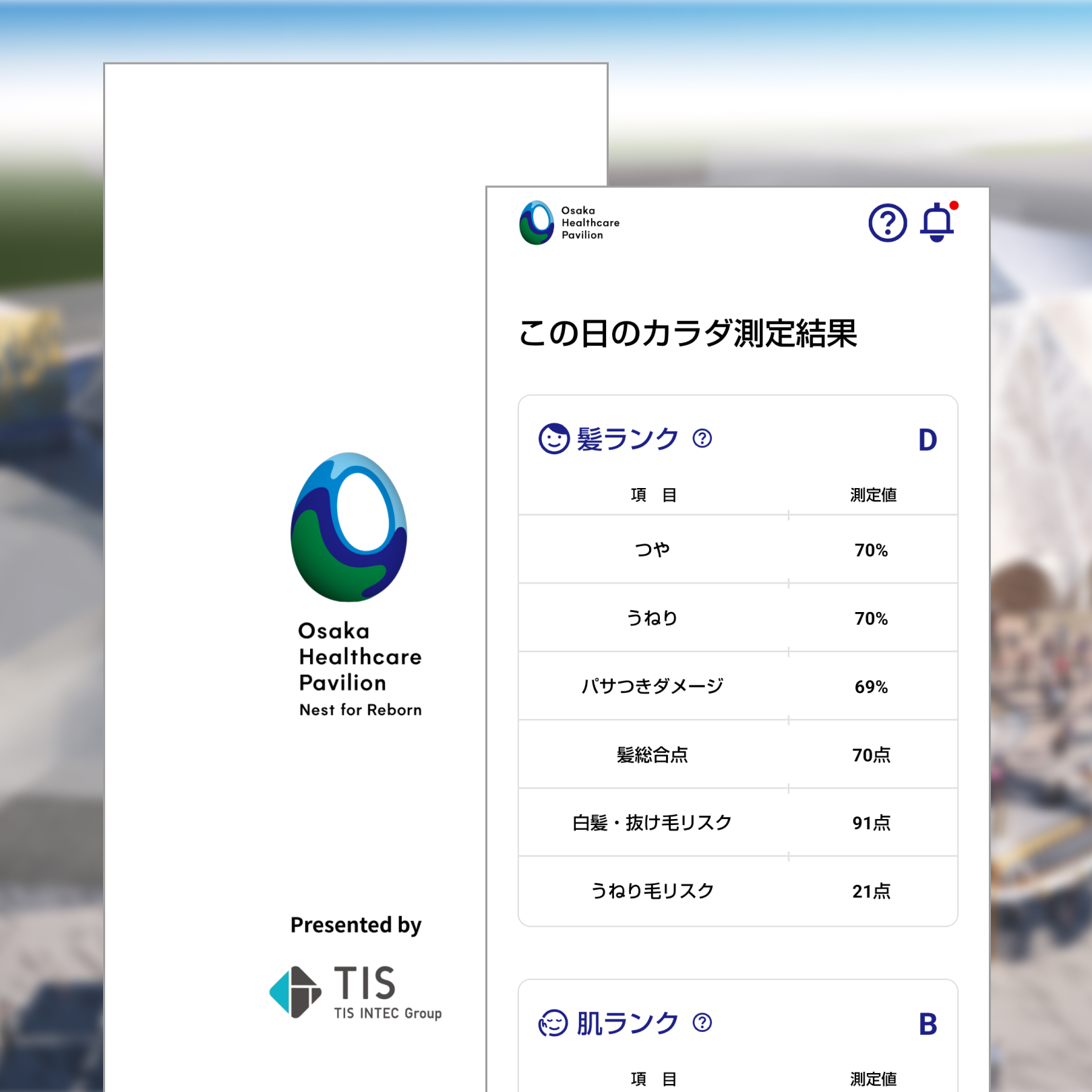Image resolution: width=1092 pixels, height=1092 pixels.
Task: Click the 69% measurement value
Action: (872, 687)
